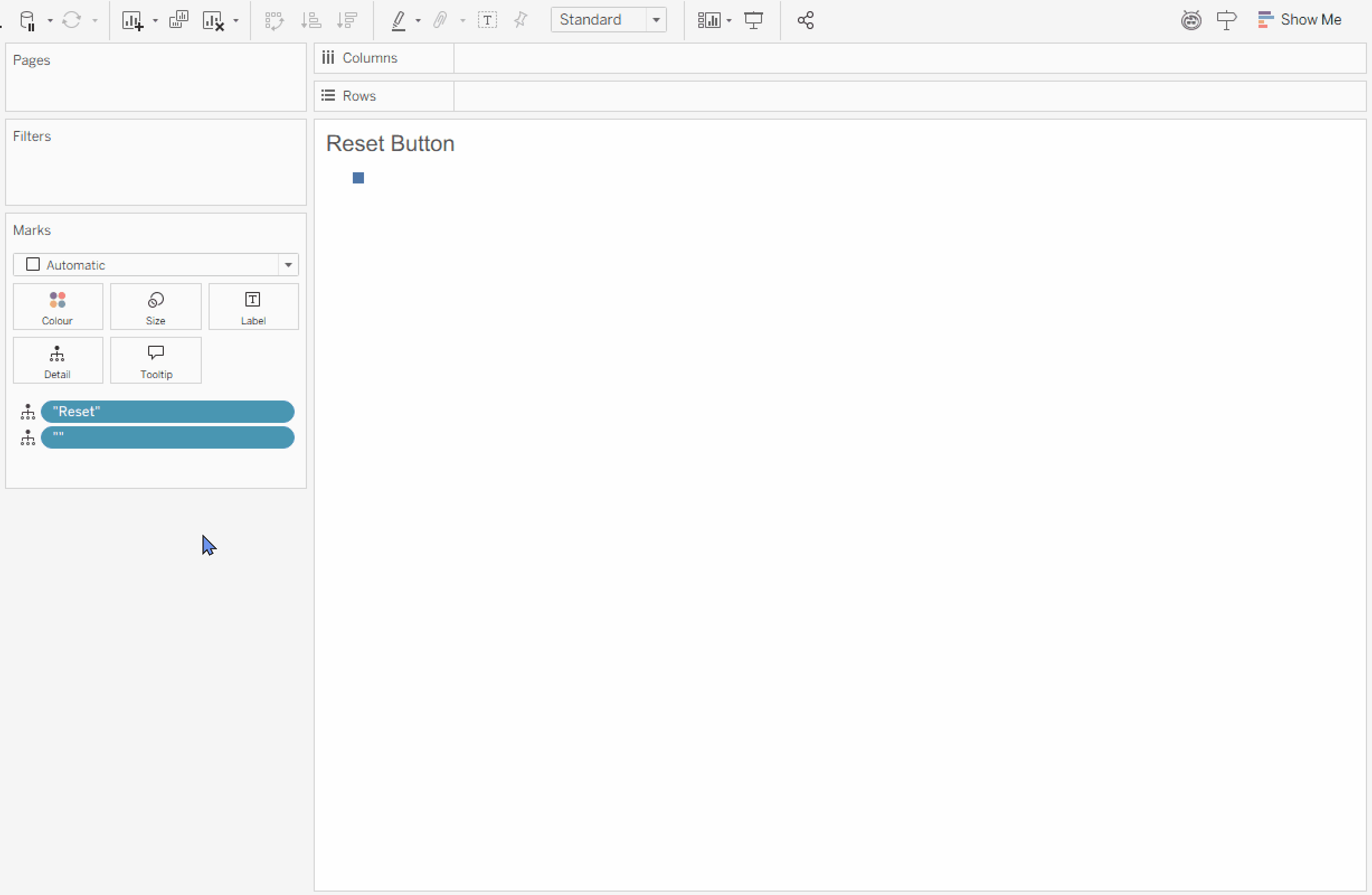Click the Fix Axes pin icon

point(521,21)
